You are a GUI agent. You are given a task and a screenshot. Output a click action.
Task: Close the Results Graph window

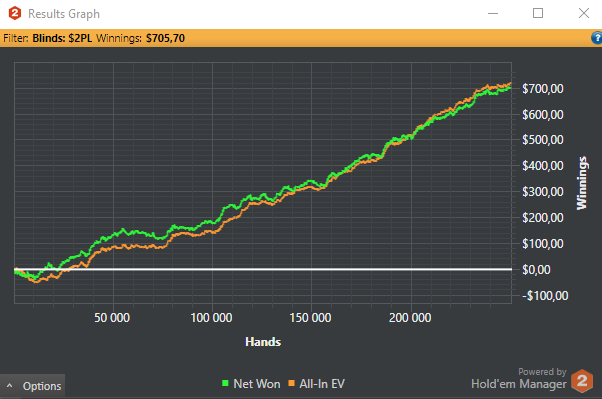tap(584, 13)
